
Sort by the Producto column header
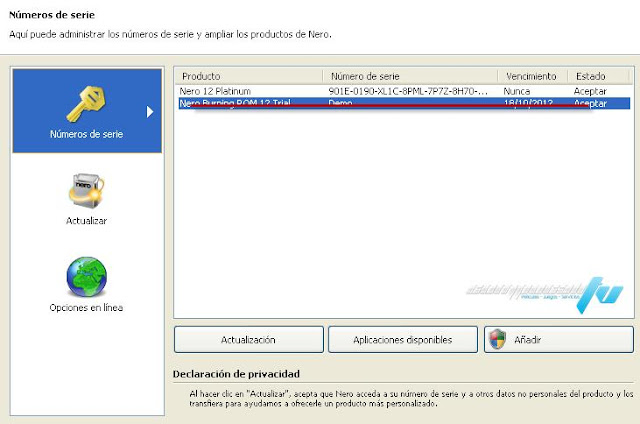coord(249,76)
